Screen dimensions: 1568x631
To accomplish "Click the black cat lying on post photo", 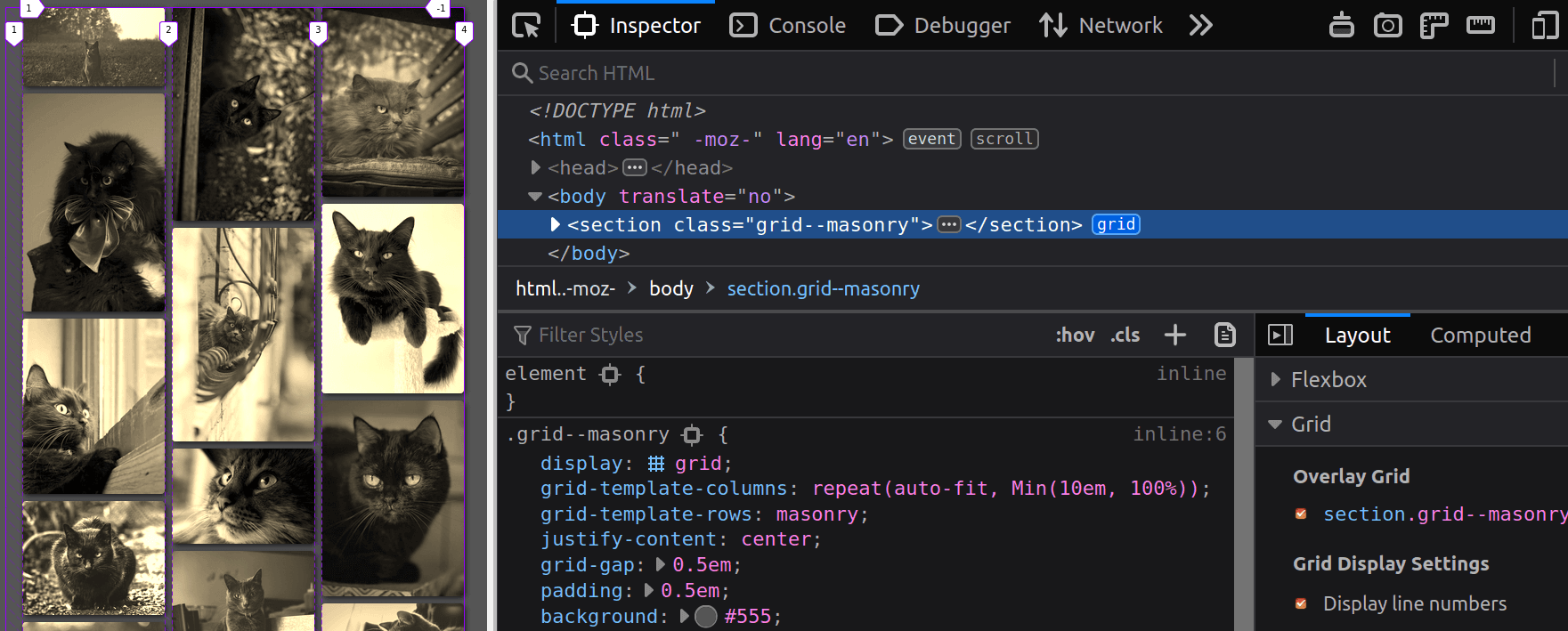I will [393, 299].
